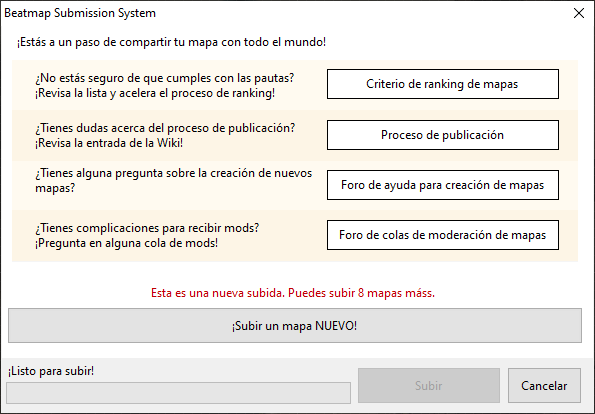595x414 pixels.
Task: Open Criterio de ranking de mapas
Action: (442, 84)
